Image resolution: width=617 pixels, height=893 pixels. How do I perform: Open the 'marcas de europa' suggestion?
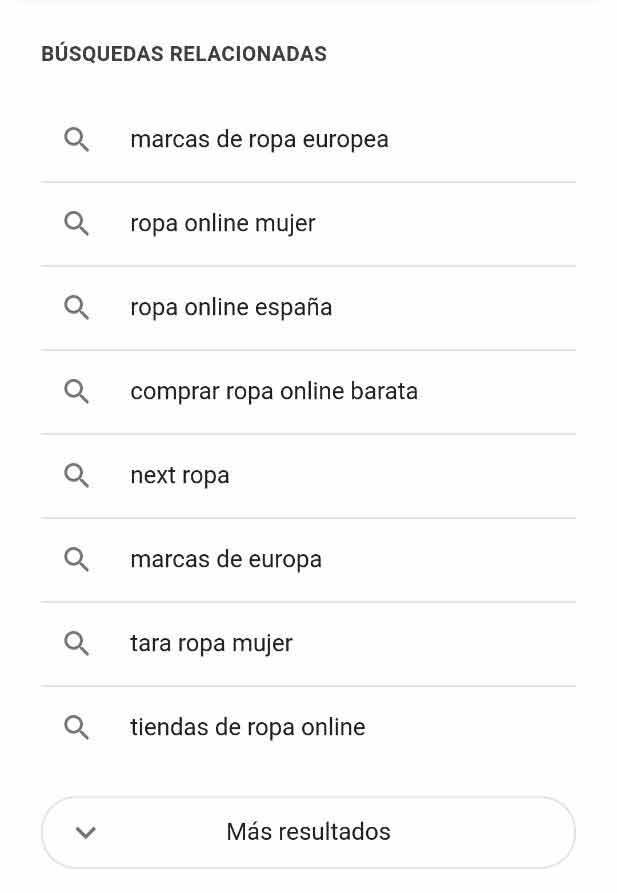click(x=226, y=560)
